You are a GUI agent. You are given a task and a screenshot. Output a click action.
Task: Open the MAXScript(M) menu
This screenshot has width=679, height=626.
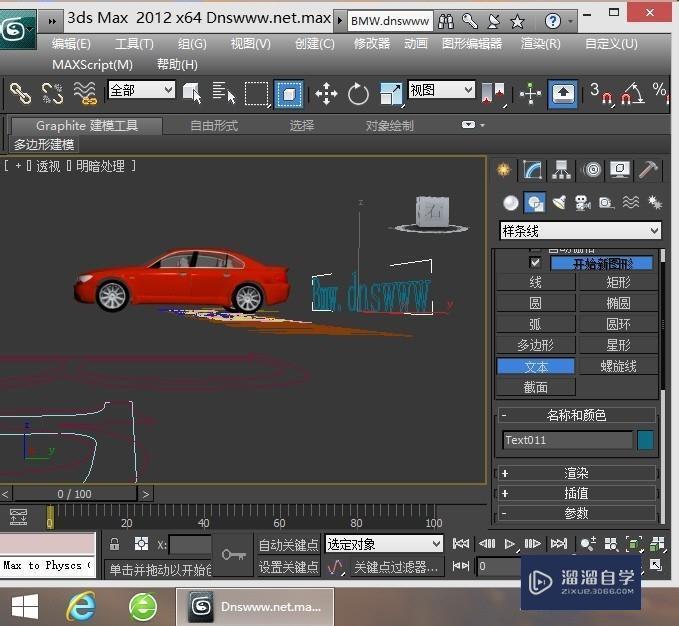[92, 65]
